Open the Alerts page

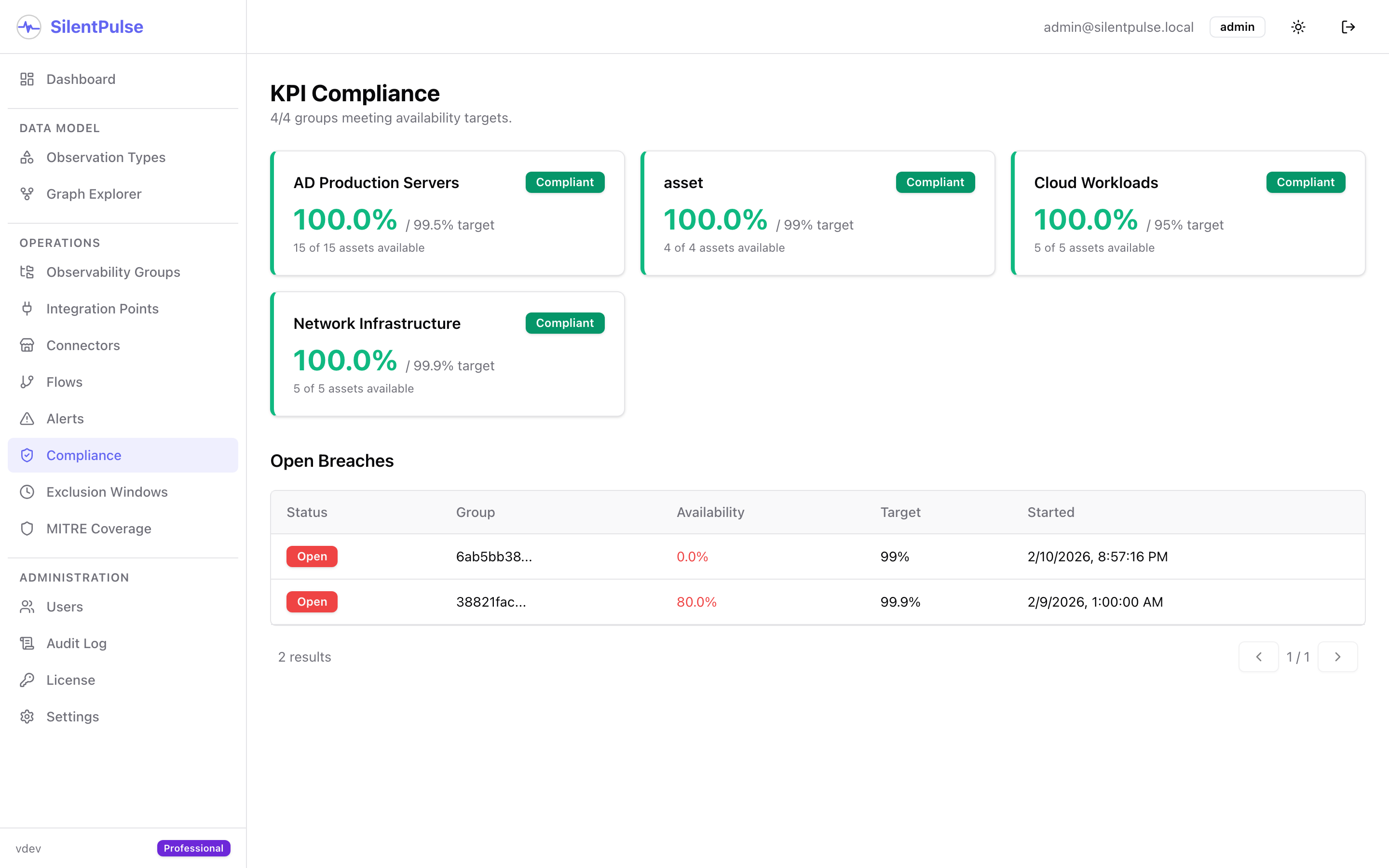click(x=123, y=419)
